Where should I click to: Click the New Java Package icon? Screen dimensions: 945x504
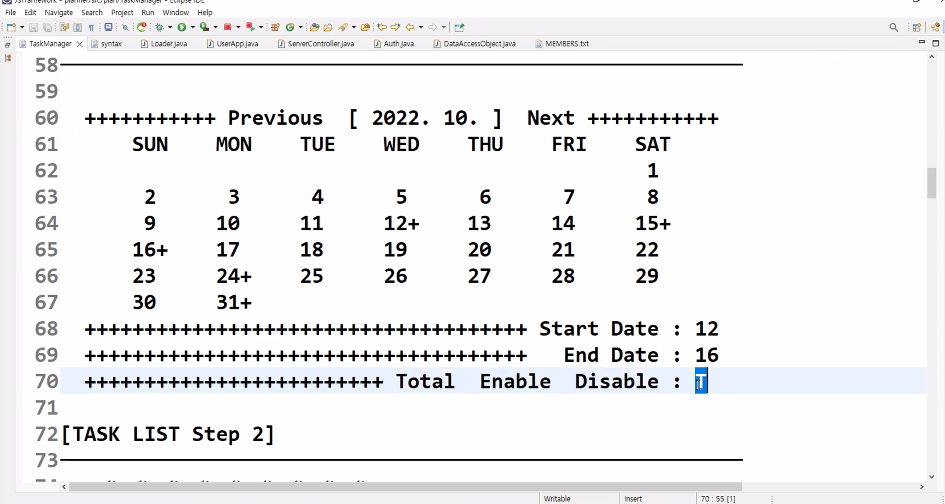click(275, 27)
